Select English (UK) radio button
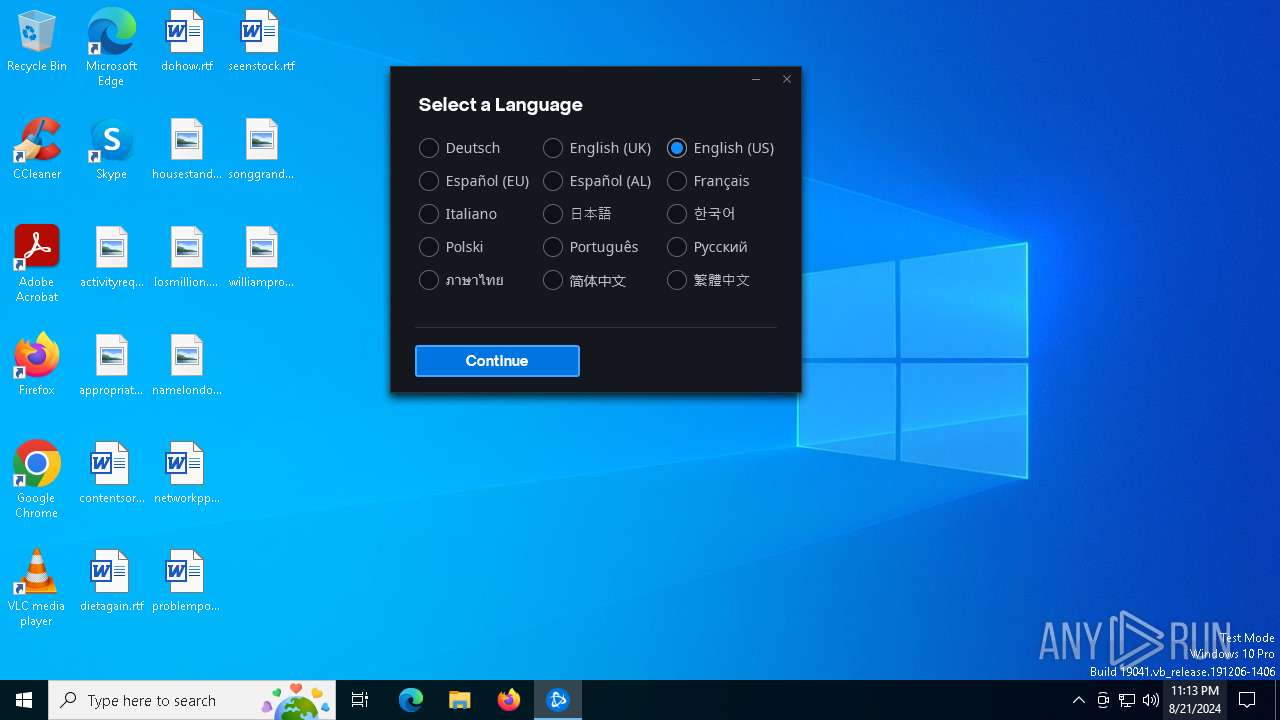This screenshot has height=720, width=1280. tap(598, 148)
